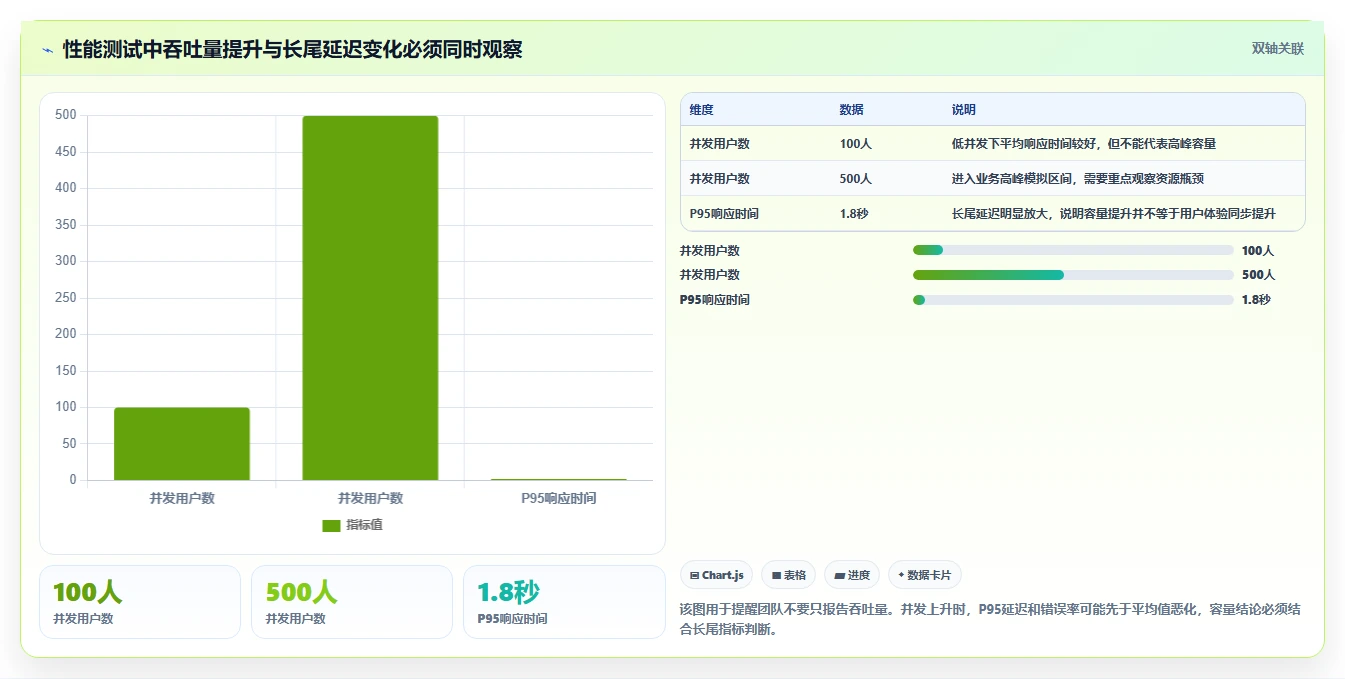Select the 数据卡片 chip
This screenshot has width=1345, height=679.
[925, 575]
